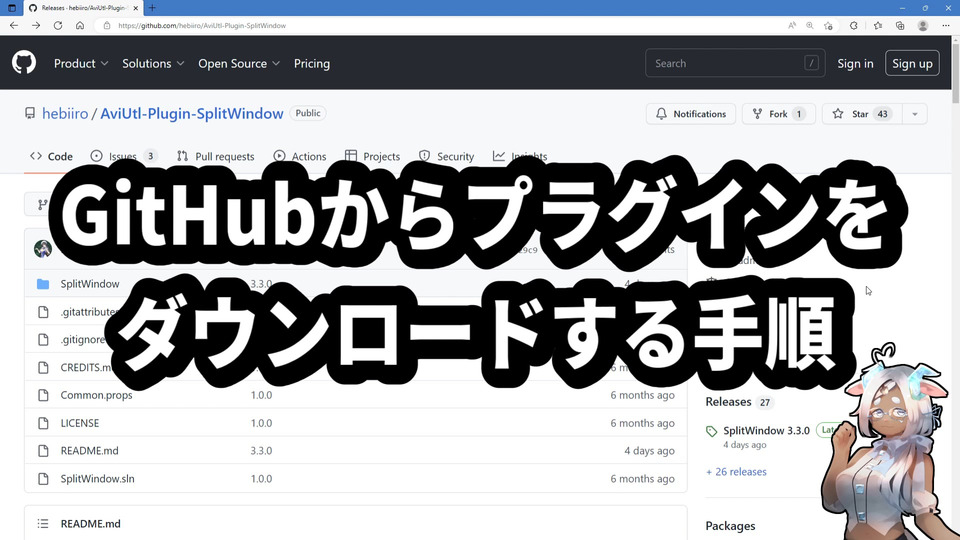Click the browser address bar URL

coord(202,26)
